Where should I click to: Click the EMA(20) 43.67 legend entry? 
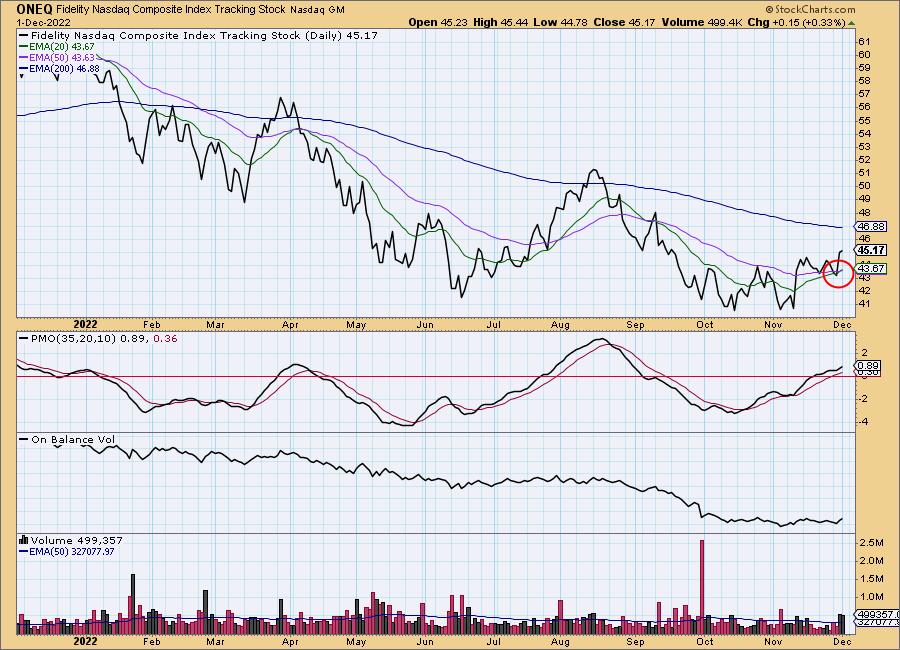pos(61,47)
